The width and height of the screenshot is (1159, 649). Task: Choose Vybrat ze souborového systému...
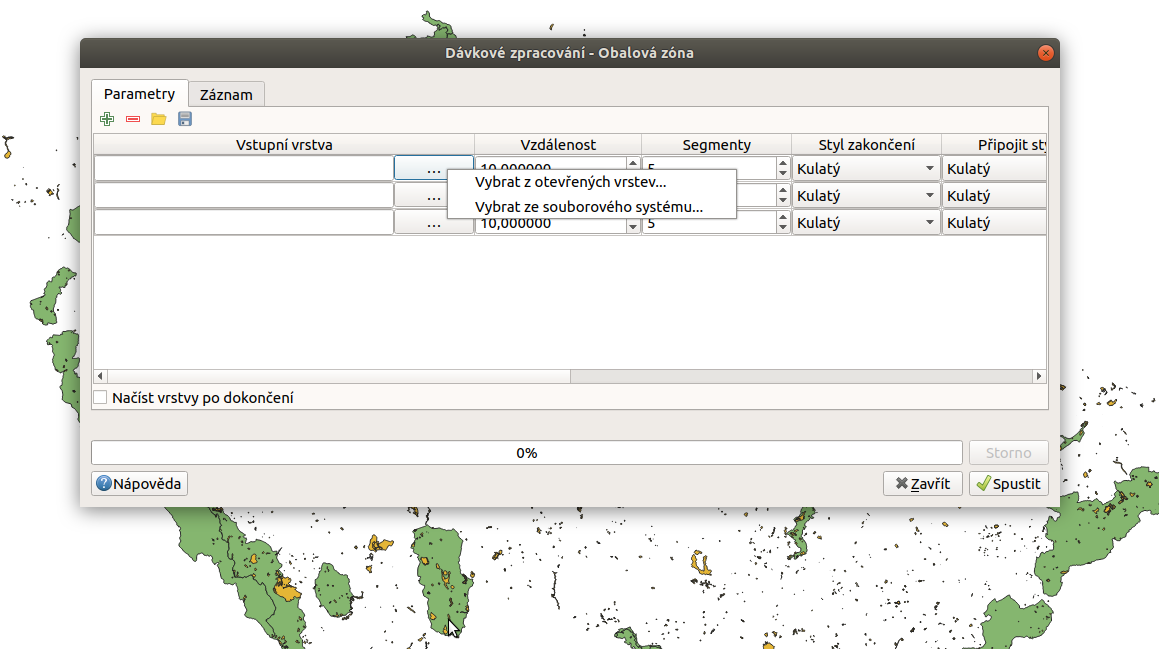coord(589,207)
